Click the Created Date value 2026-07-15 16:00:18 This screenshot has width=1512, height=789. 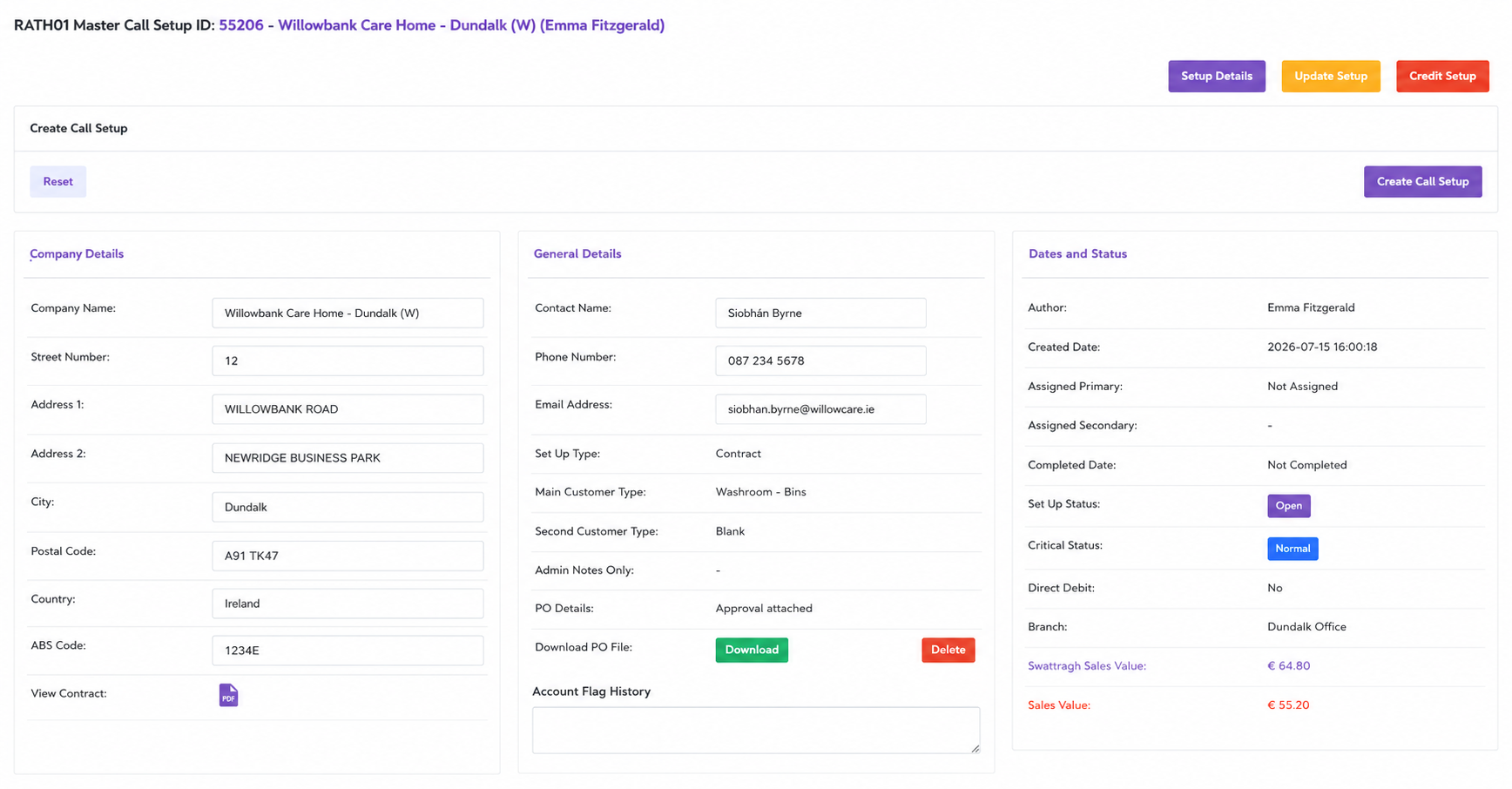pos(1322,347)
